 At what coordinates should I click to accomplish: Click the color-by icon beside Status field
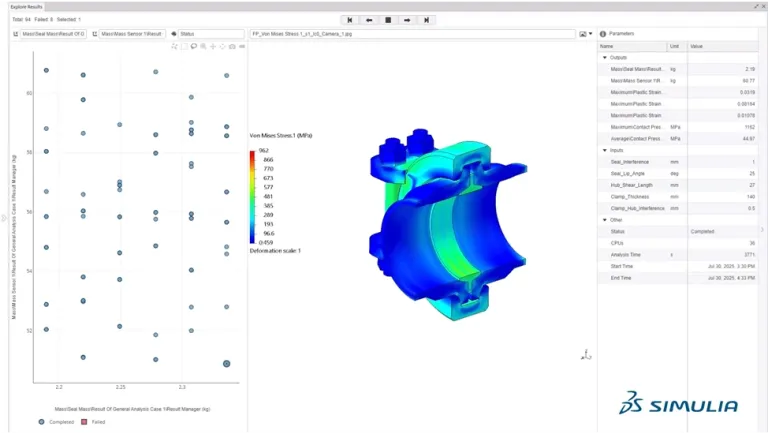point(173,34)
